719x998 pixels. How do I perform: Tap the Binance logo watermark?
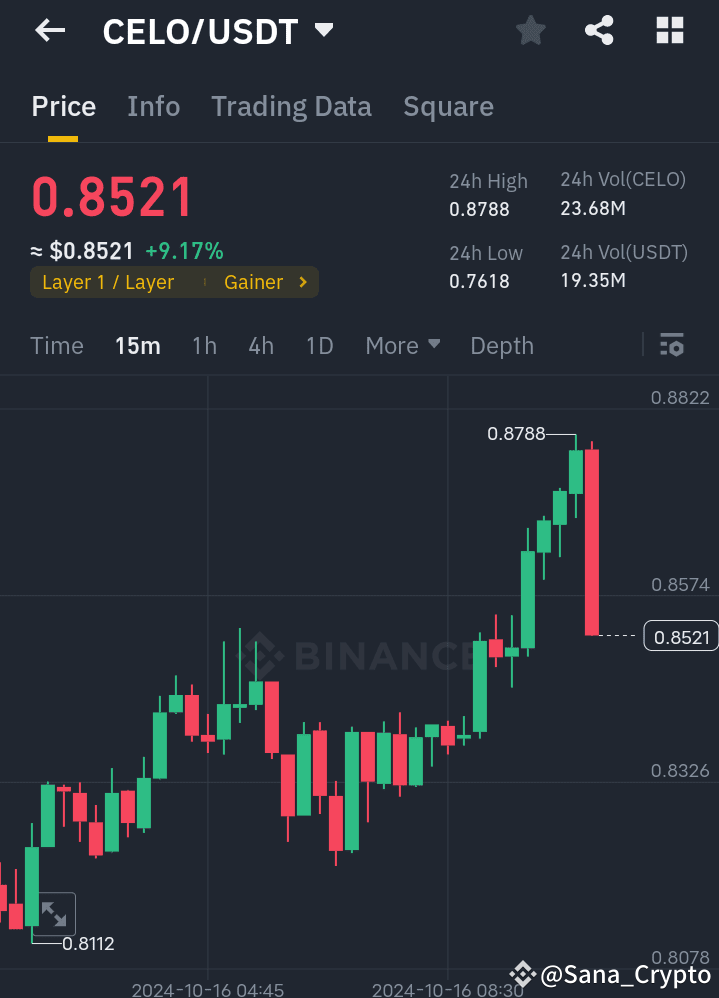pos(370,655)
